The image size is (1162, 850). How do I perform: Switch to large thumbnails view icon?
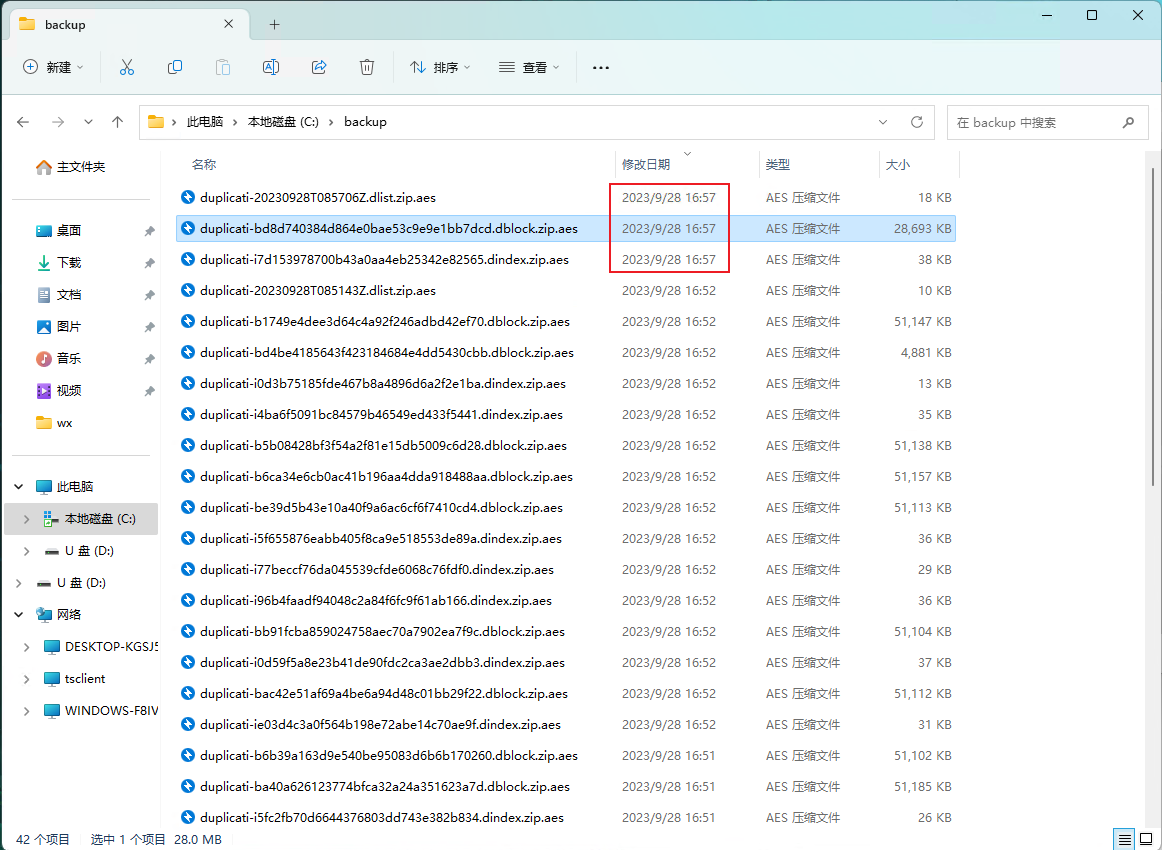coord(1146,840)
